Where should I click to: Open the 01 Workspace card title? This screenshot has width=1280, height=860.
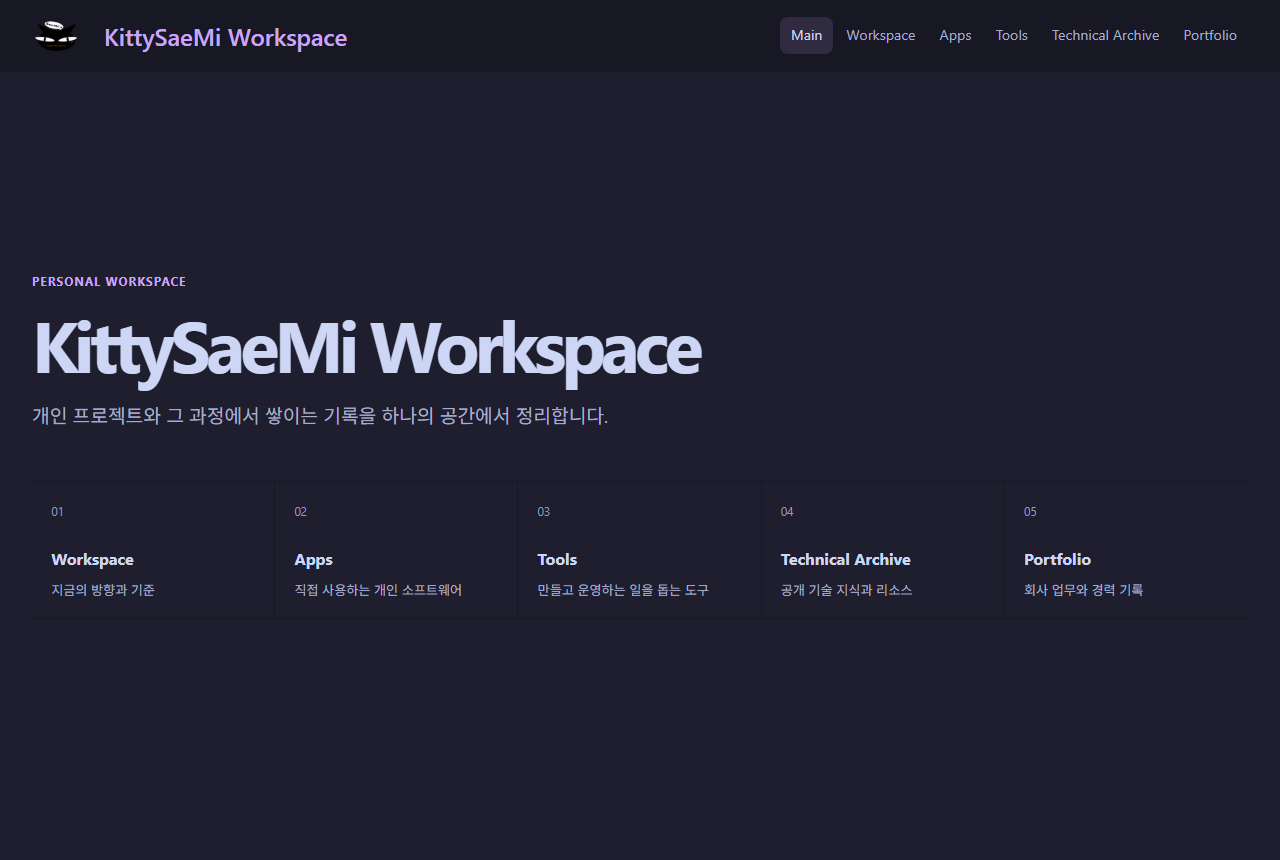click(x=92, y=560)
